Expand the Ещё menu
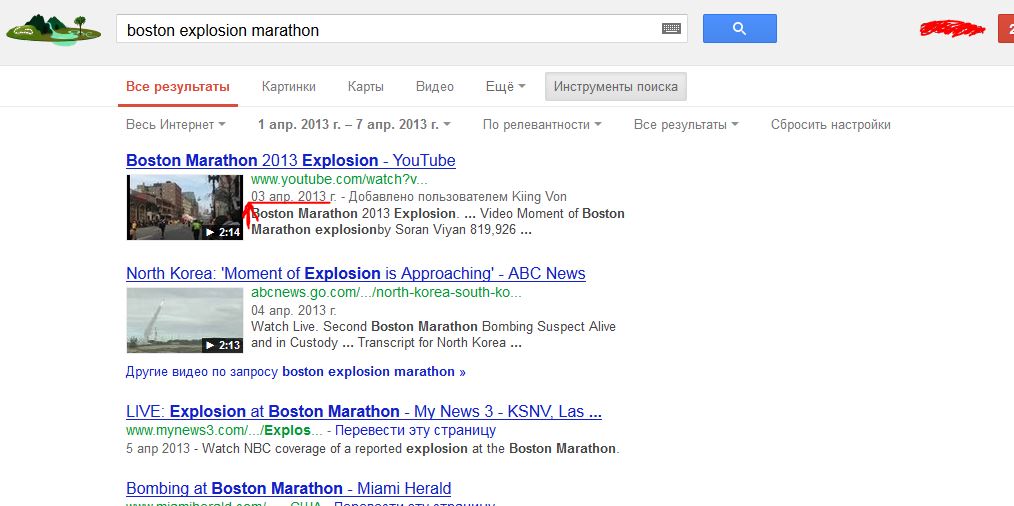Viewport: 1014px width, 506px height. click(x=505, y=87)
